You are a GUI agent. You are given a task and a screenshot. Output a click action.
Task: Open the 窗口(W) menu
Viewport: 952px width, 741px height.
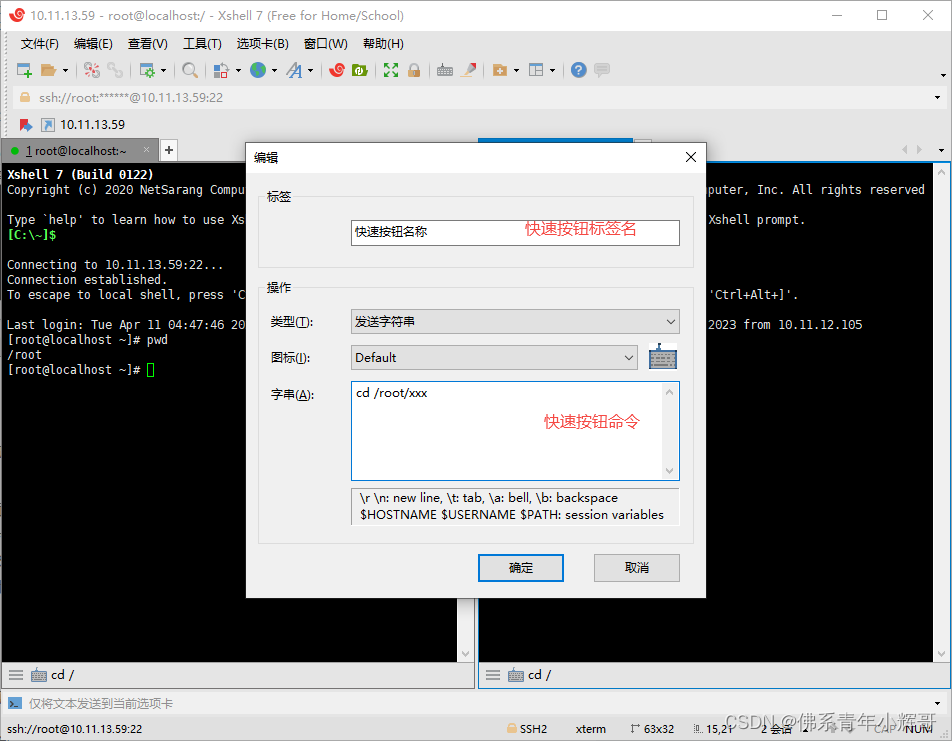click(325, 44)
